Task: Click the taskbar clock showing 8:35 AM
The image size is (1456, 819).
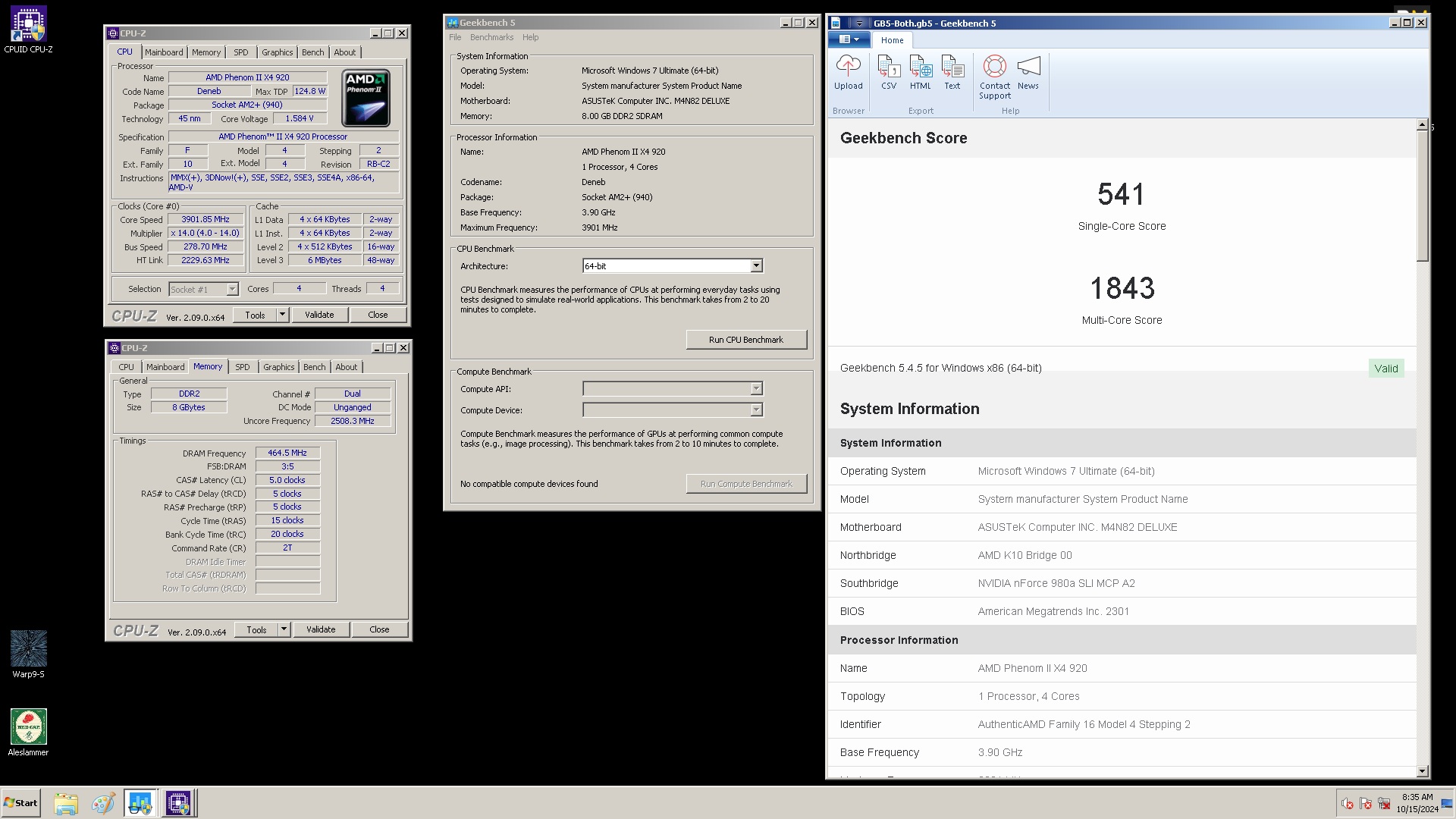Action: (x=1417, y=803)
